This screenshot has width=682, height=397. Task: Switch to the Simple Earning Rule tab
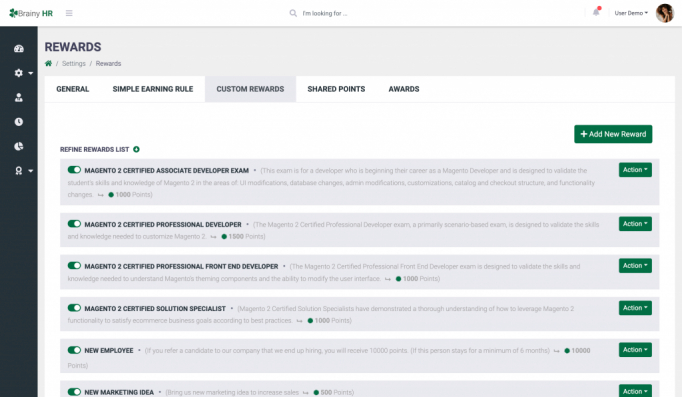pos(153,89)
